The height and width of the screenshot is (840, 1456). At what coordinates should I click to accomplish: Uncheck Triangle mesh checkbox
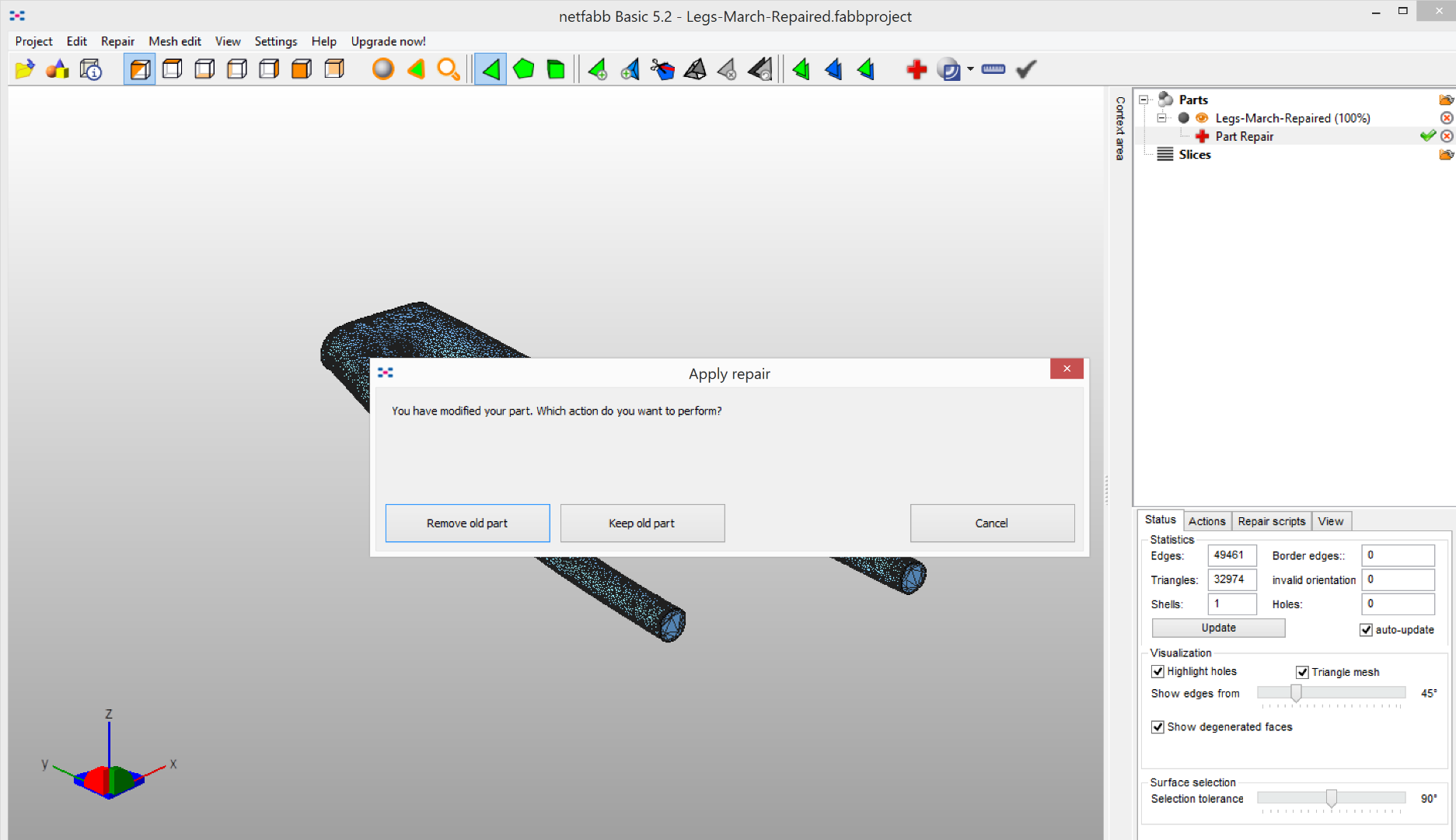pyautogui.click(x=1302, y=672)
